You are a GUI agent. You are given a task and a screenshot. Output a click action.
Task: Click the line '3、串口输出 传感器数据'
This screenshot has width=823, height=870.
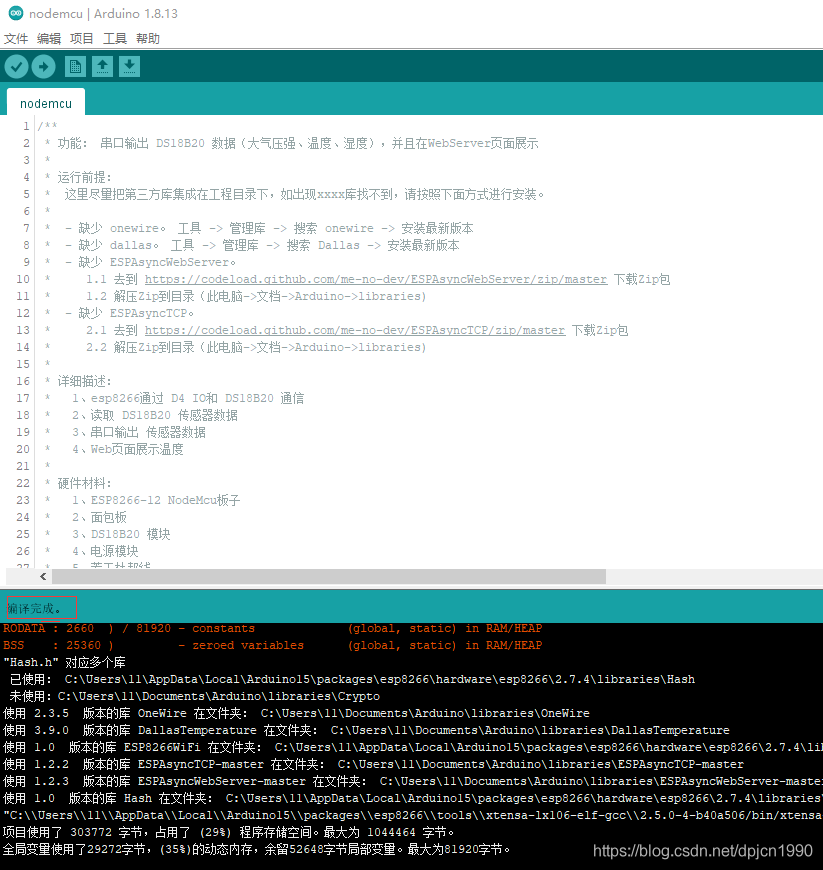click(x=139, y=432)
